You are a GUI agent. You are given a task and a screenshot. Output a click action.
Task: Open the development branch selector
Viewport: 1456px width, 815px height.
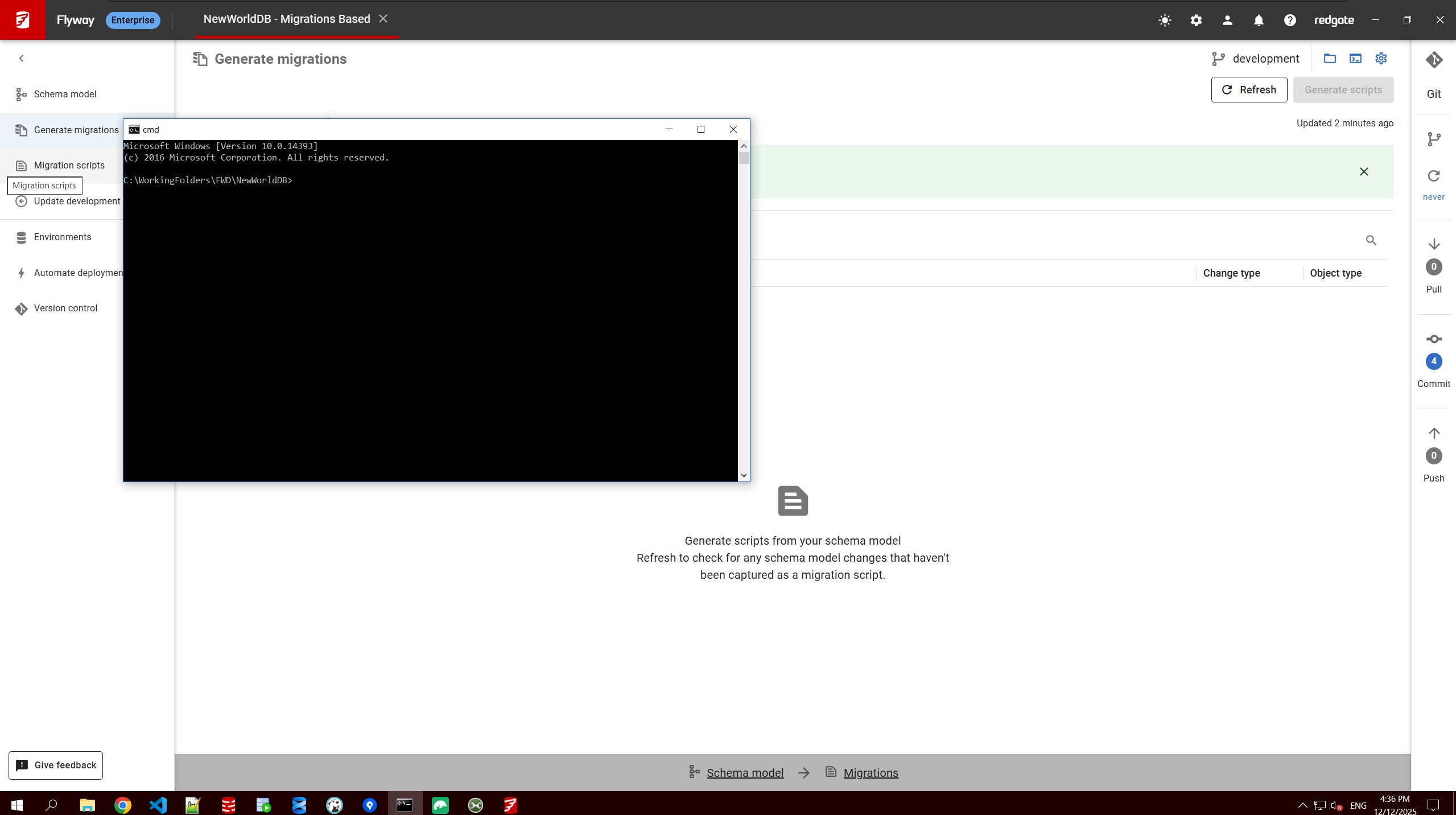pos(1256,59)
